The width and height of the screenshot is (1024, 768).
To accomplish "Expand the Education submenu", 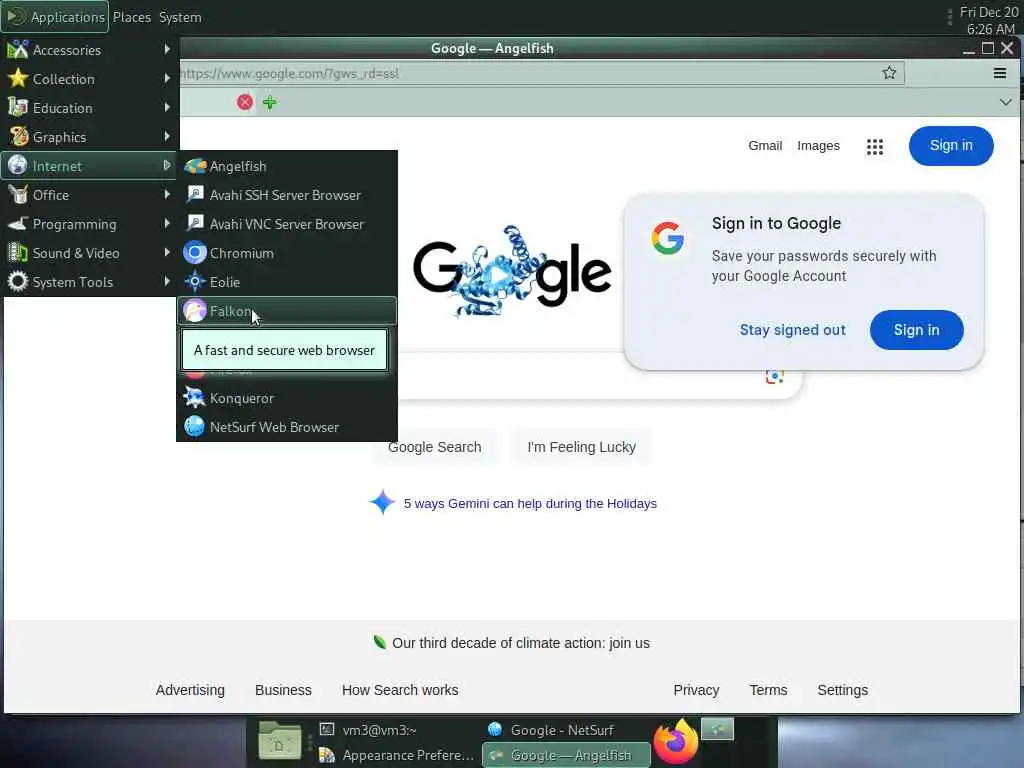I will [89, 108].
